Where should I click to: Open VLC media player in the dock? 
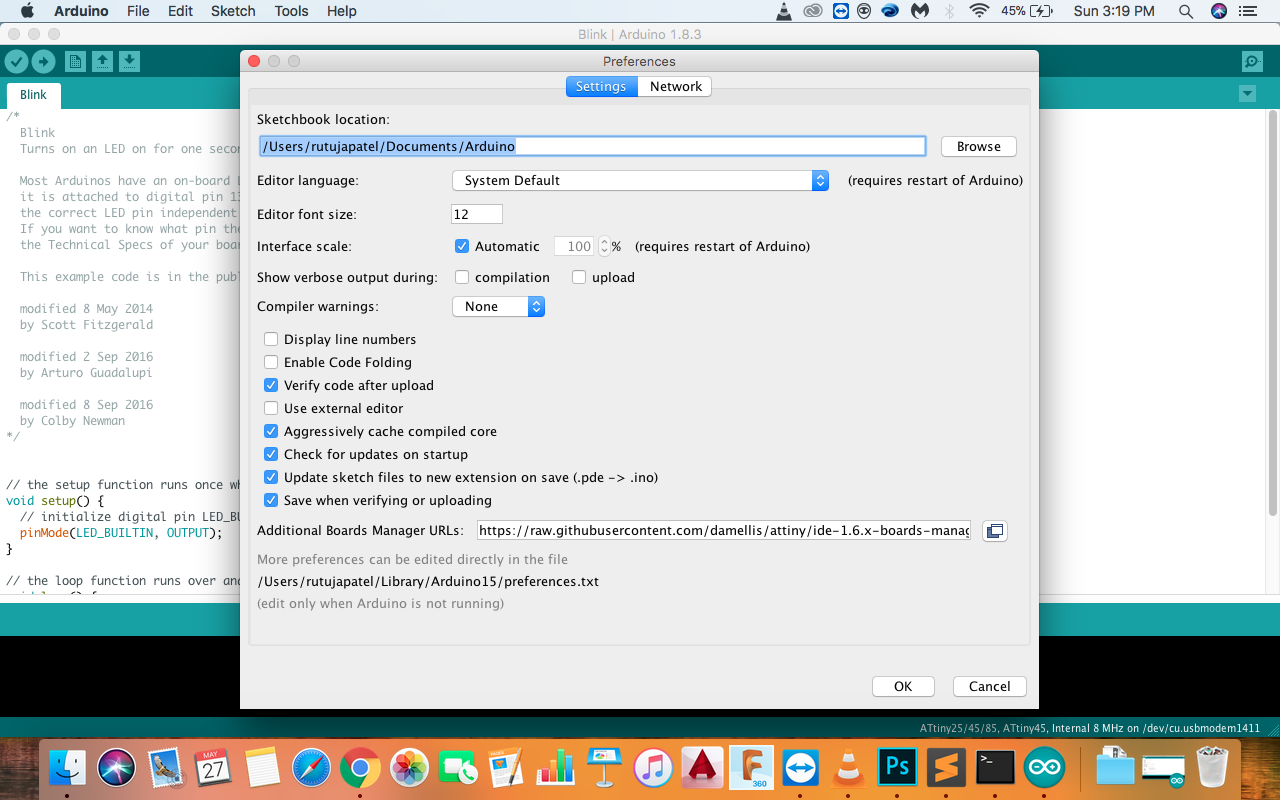[849, 768]
